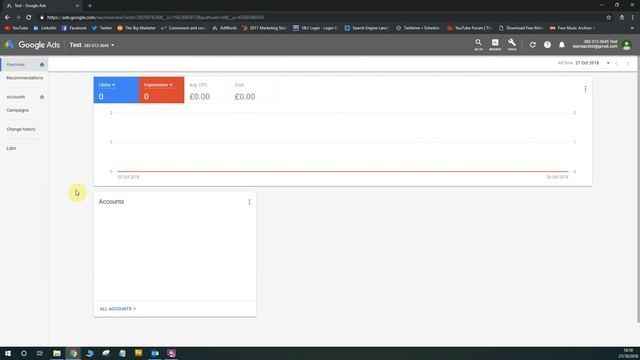The width and height of the screenshot is (640, 360).
Task: Open the Go To search icon
Action: tap(478, 44)
